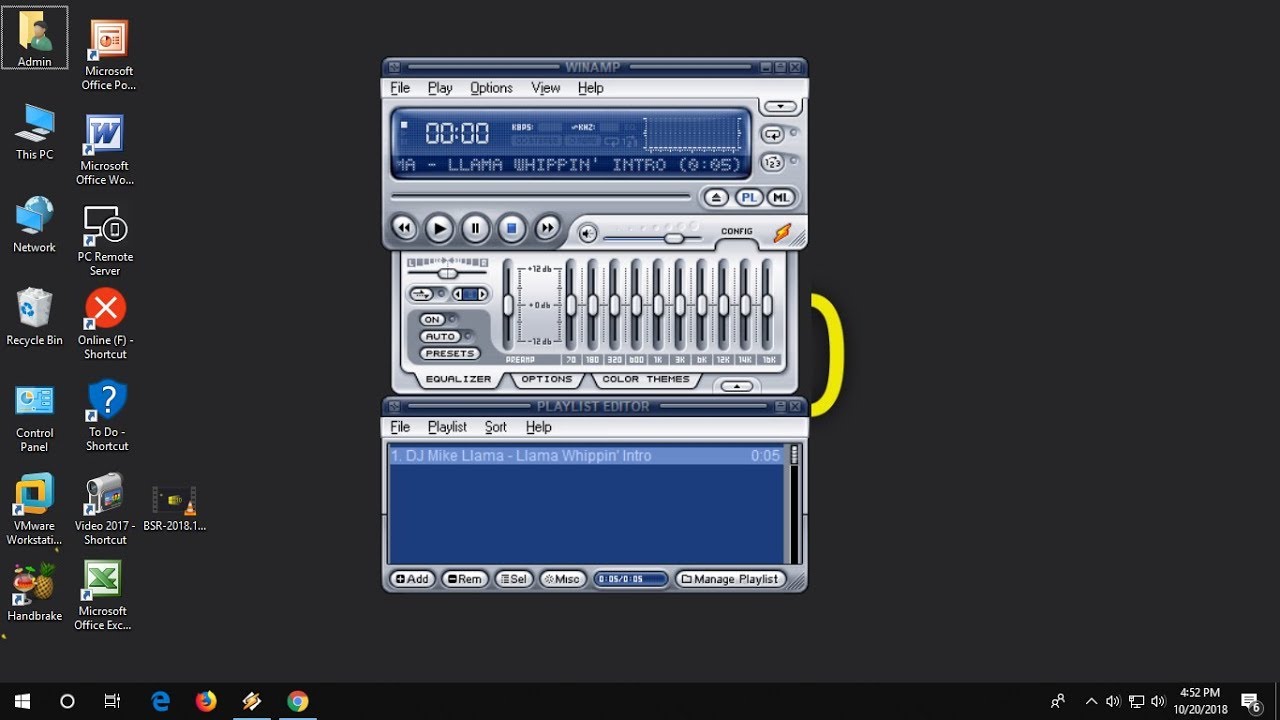The image size is (1280, 720).
Task: Start playback with the Play button
Action: (x=439, y=228)
